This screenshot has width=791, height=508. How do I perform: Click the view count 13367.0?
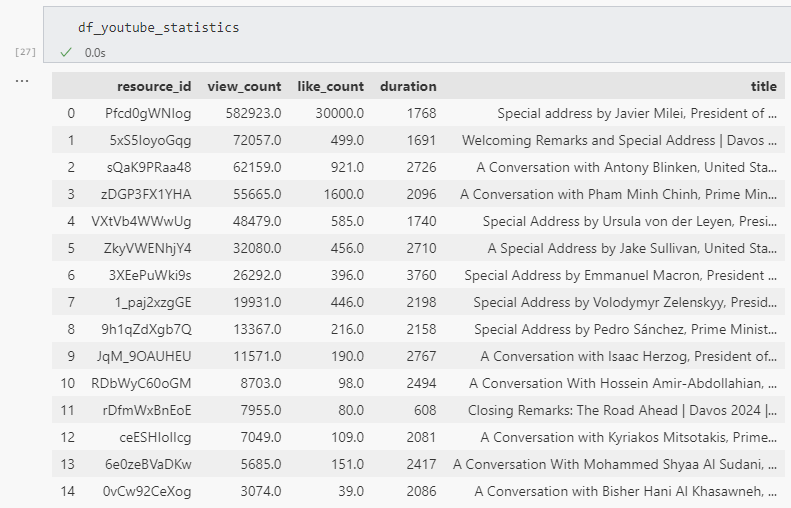point(257,329)
